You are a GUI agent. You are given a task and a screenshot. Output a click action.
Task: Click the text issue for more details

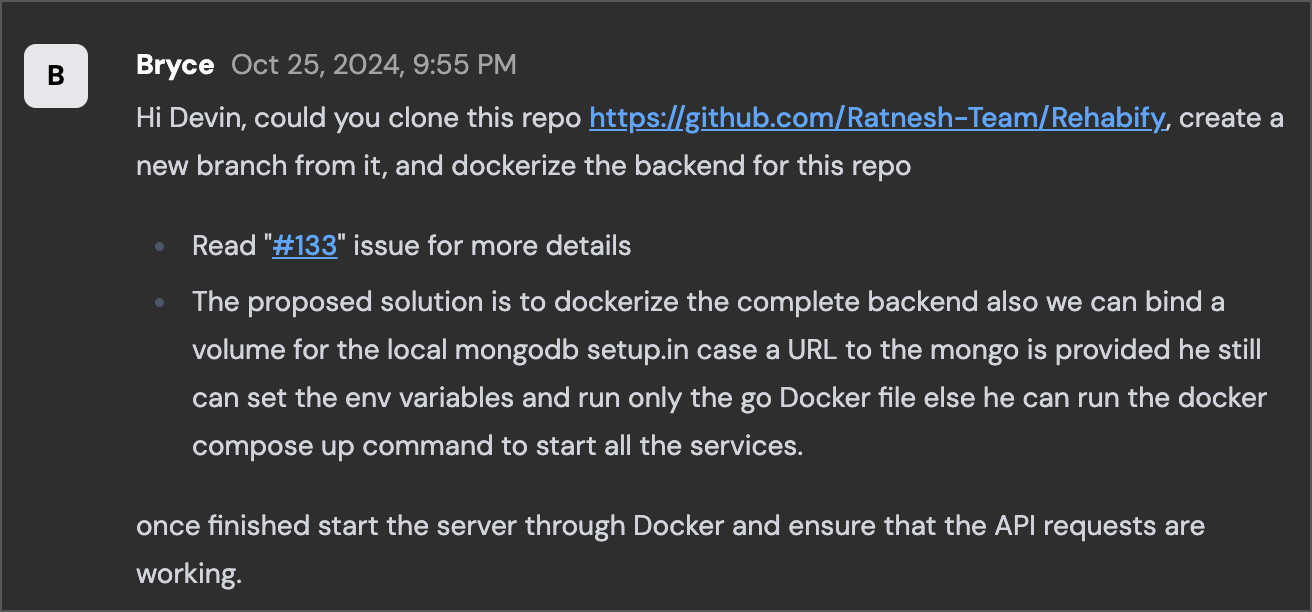pyautogui.click(x=492, y=246)
